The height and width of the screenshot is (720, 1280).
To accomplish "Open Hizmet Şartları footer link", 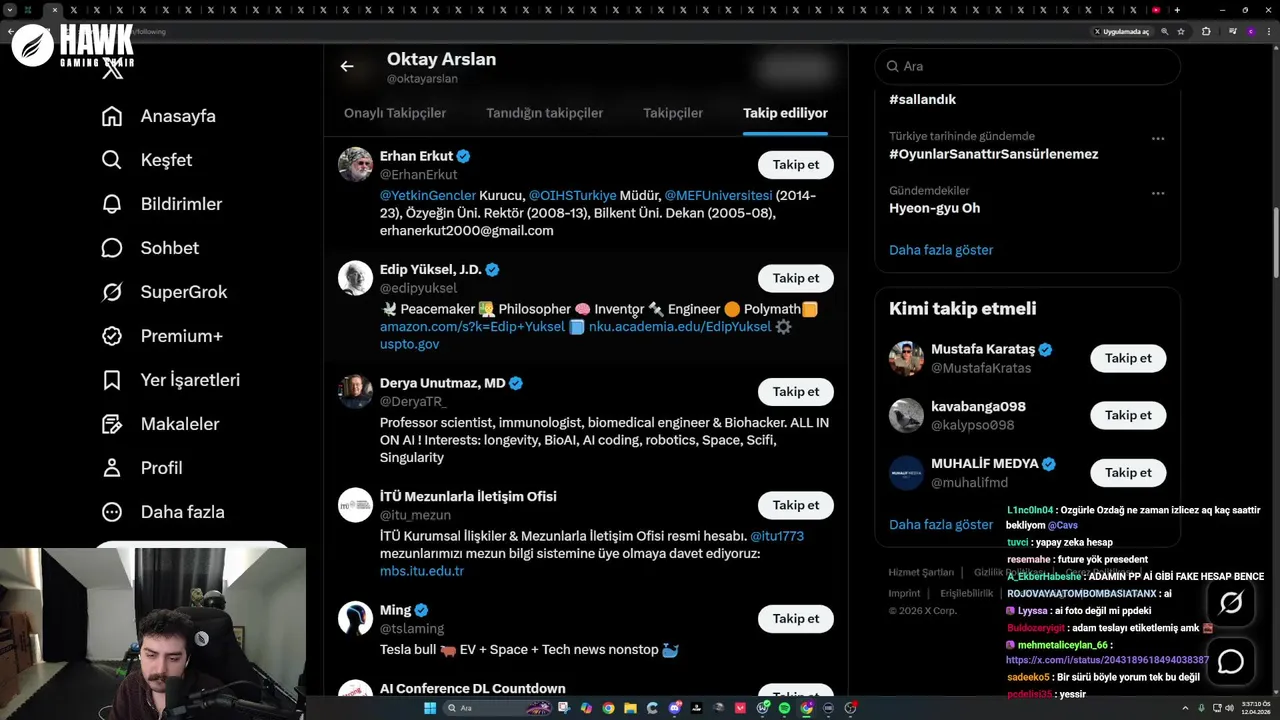I will pyautogui.click(x=921, y=572).
